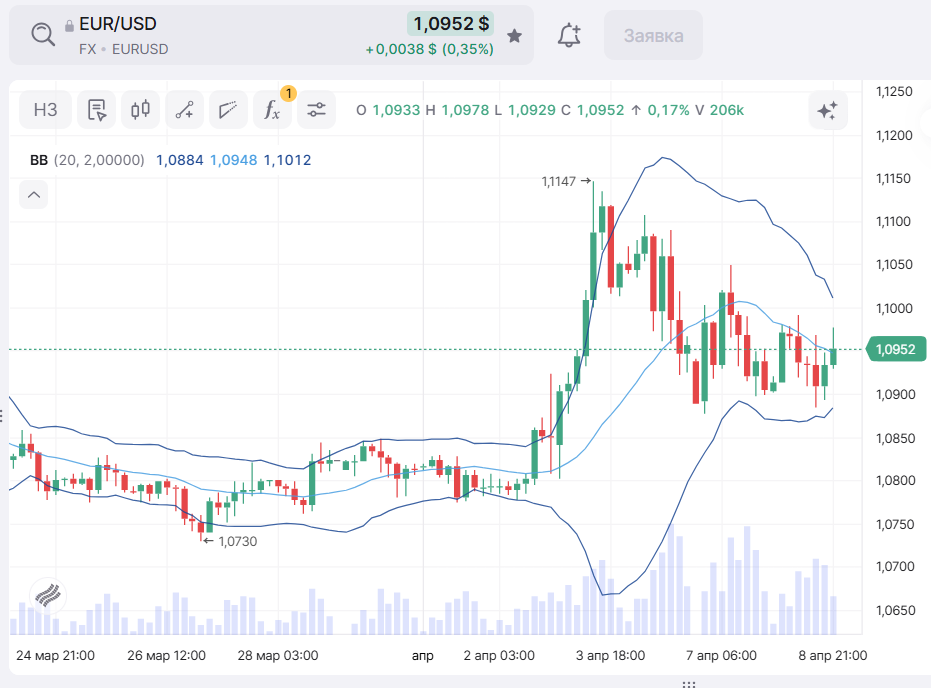This screenshot has width=931, height=688.
Task: Collapse the indicator legend with chevron
Action: [x=34, y=195]
